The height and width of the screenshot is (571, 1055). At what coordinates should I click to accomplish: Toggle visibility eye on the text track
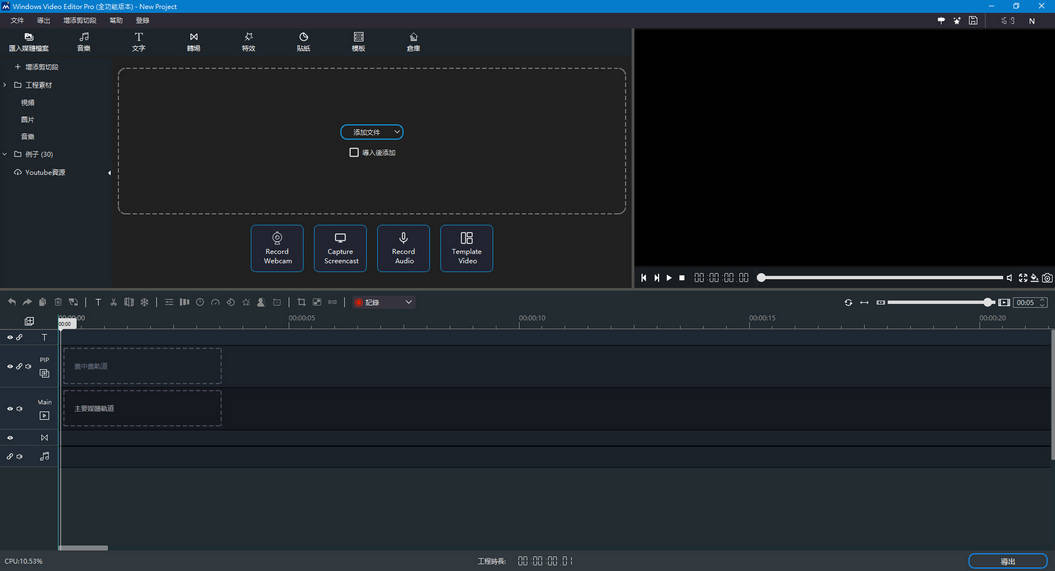click(x=10, y=338)
